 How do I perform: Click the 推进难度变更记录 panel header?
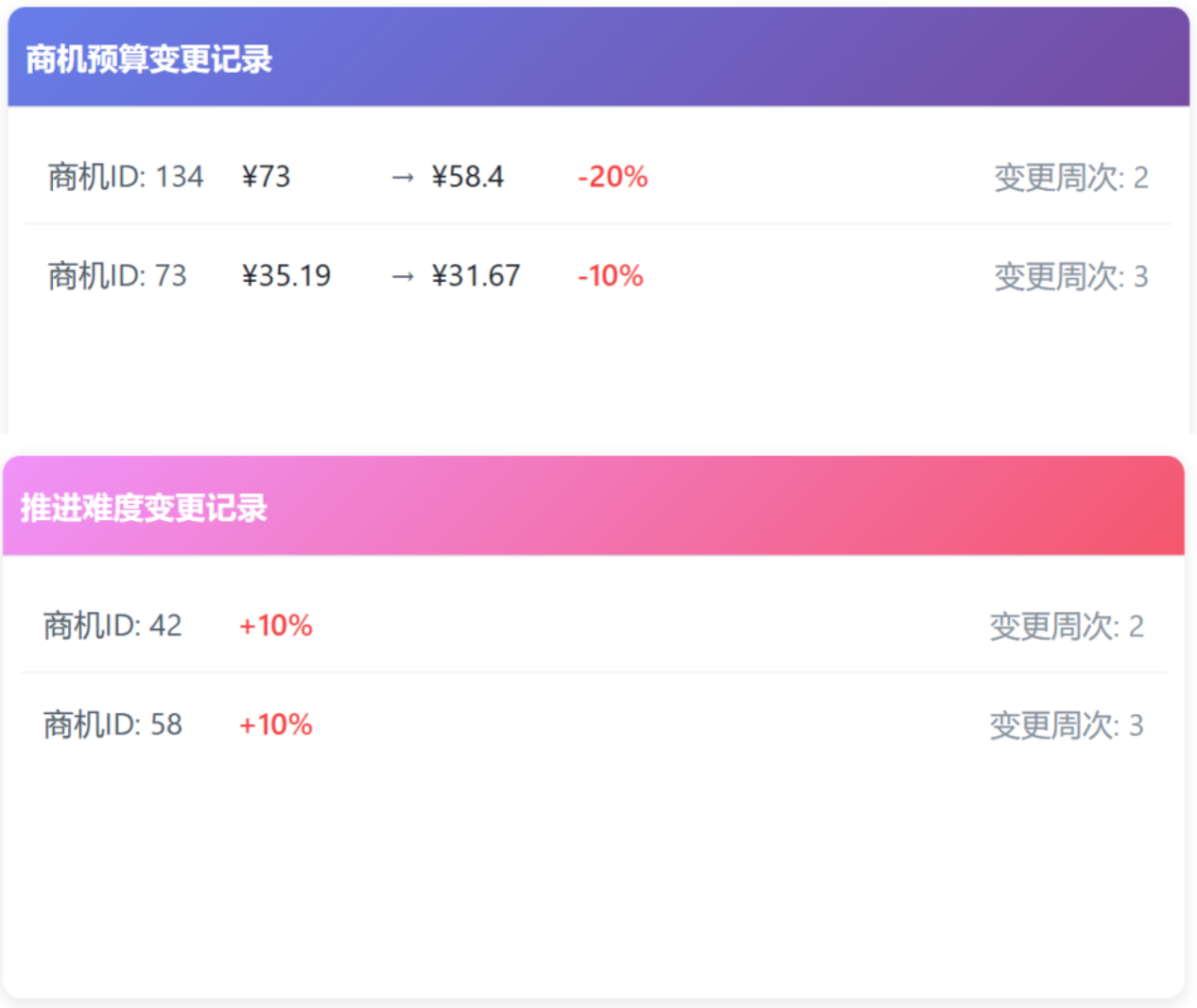[142, 509]
